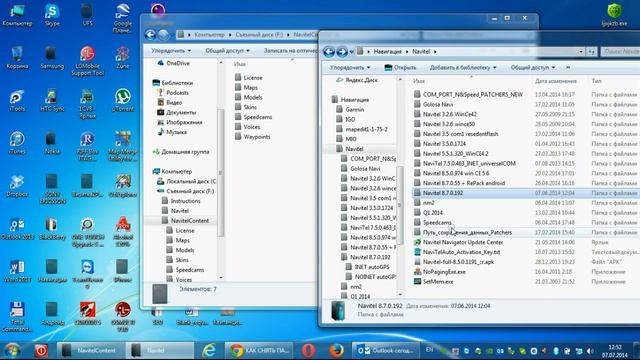Image resolution: width=640 pixels, height=360 pixels.
Task: Click Открыть button in Navitel toolbar
Action: pyautogui.click(x=400, y=67)
